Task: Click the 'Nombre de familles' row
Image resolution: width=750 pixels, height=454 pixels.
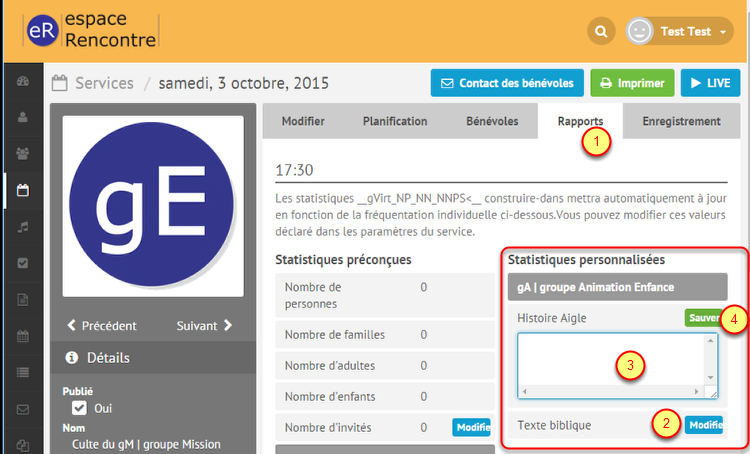Action: pos(385,334)
